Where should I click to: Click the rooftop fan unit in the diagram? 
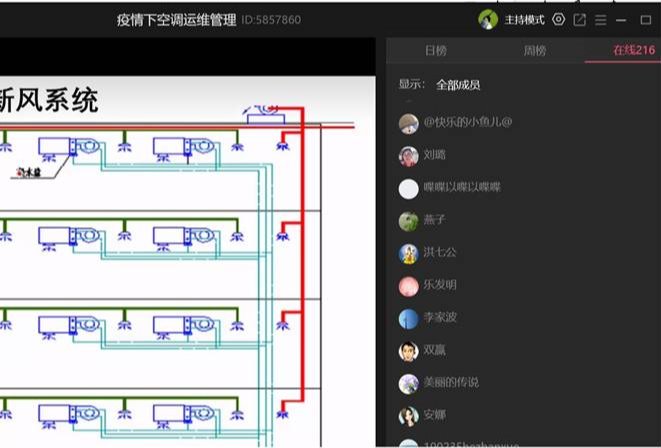pyautogui.click(x=266, y=115)
